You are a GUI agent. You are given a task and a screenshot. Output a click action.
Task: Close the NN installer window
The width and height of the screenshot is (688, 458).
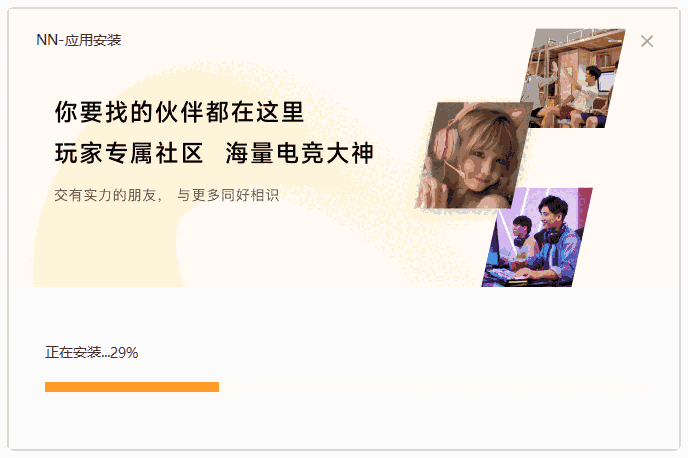point(647,41)
